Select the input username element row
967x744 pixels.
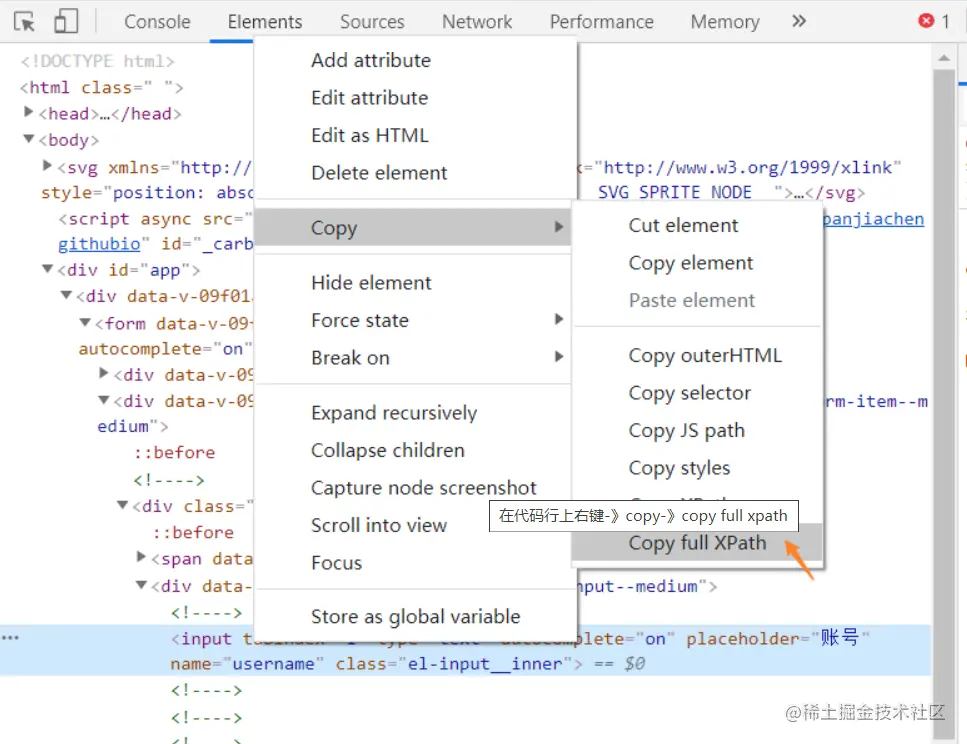(465, 651)
